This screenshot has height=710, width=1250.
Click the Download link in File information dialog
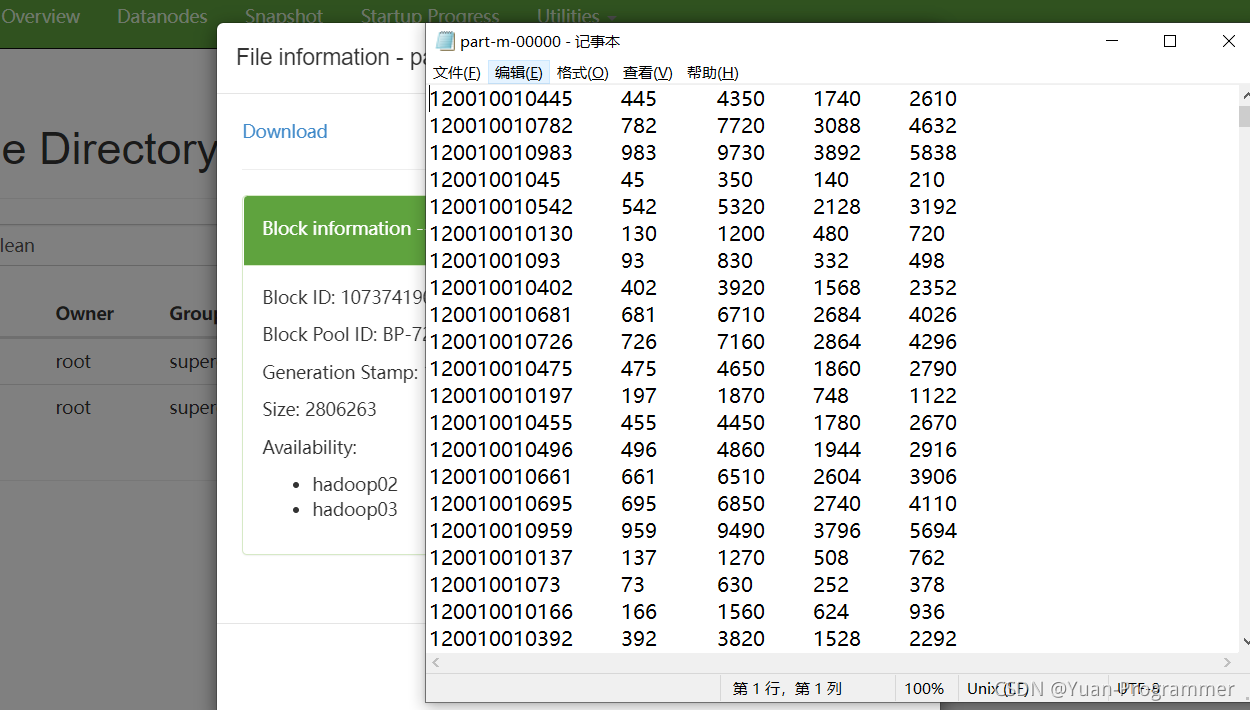284,131
